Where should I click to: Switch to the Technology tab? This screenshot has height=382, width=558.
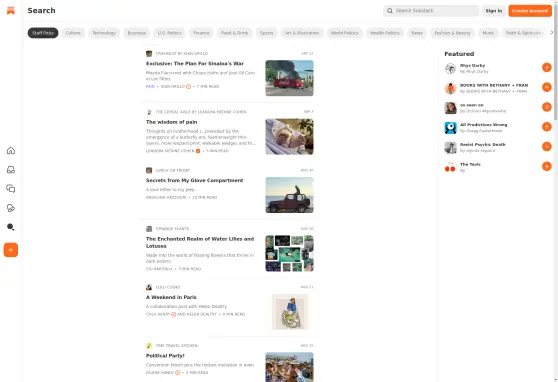(104, 33)
